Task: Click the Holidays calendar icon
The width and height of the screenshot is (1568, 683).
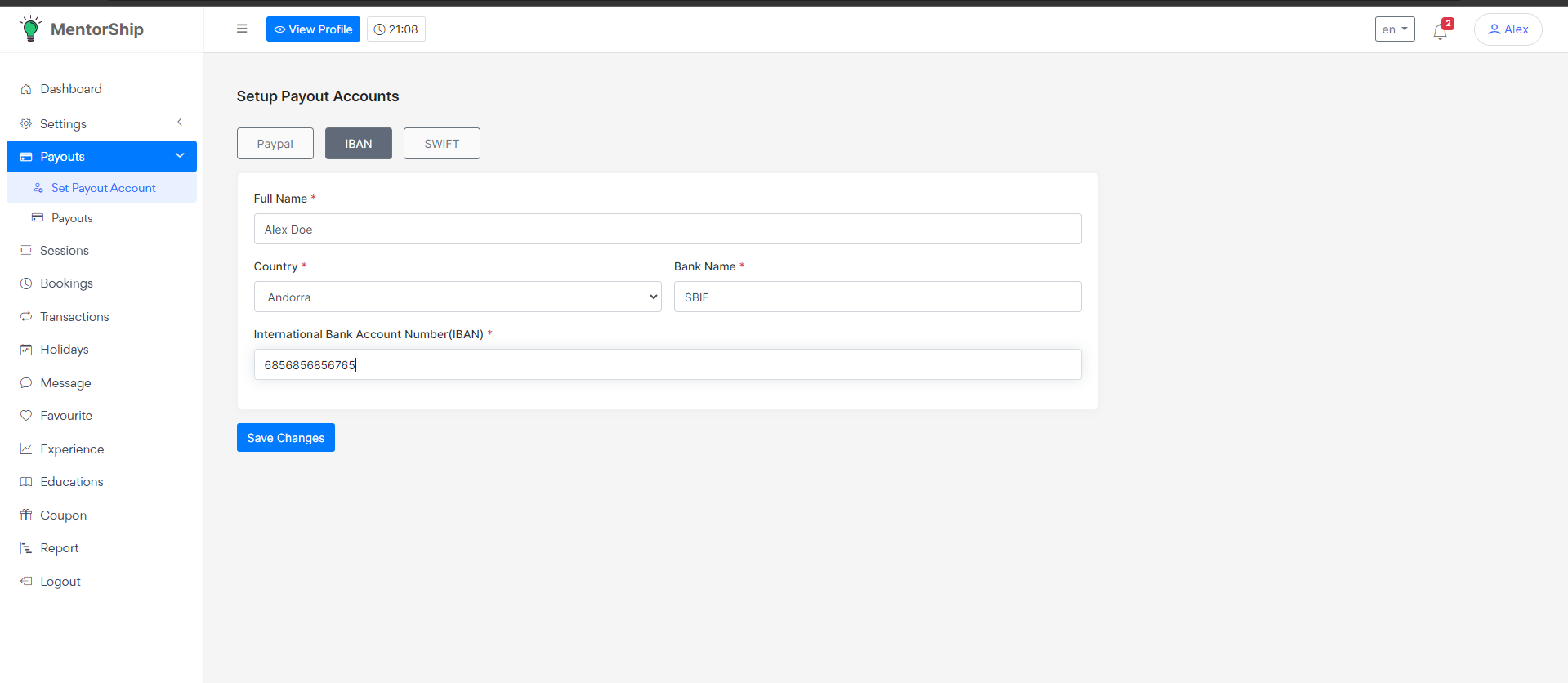Action: click(x=26, y=350)
